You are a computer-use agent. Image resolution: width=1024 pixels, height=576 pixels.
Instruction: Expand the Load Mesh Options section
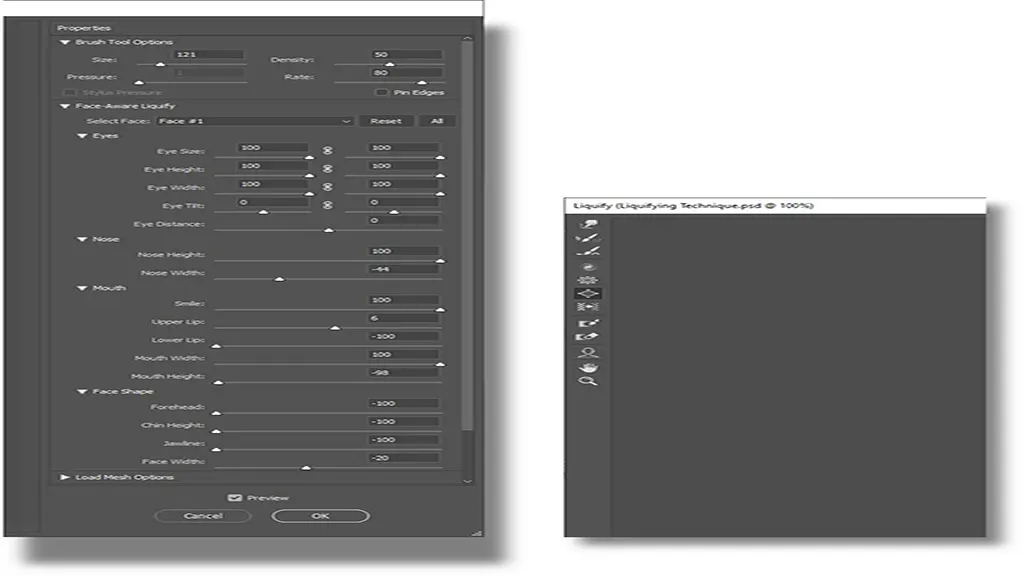pyautogui.click(x=65, y=477)
